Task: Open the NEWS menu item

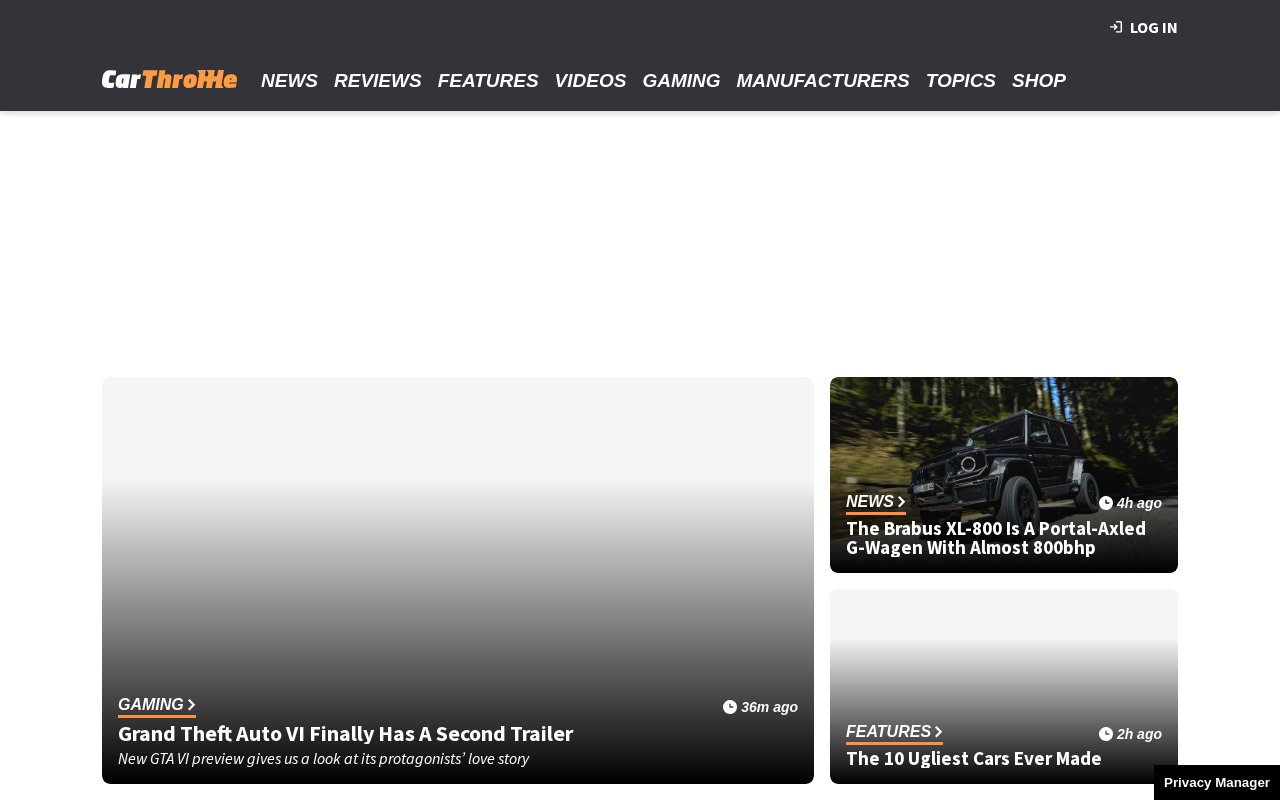Action: (289, 81)
